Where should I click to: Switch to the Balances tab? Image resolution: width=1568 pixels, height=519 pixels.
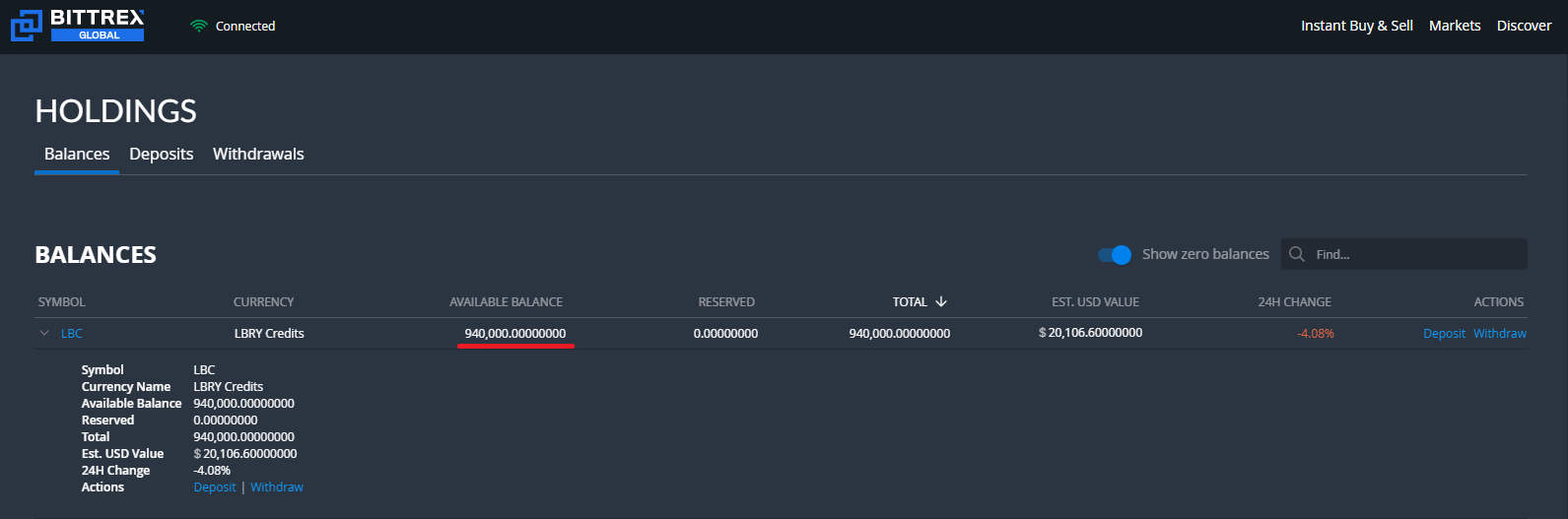77,154
